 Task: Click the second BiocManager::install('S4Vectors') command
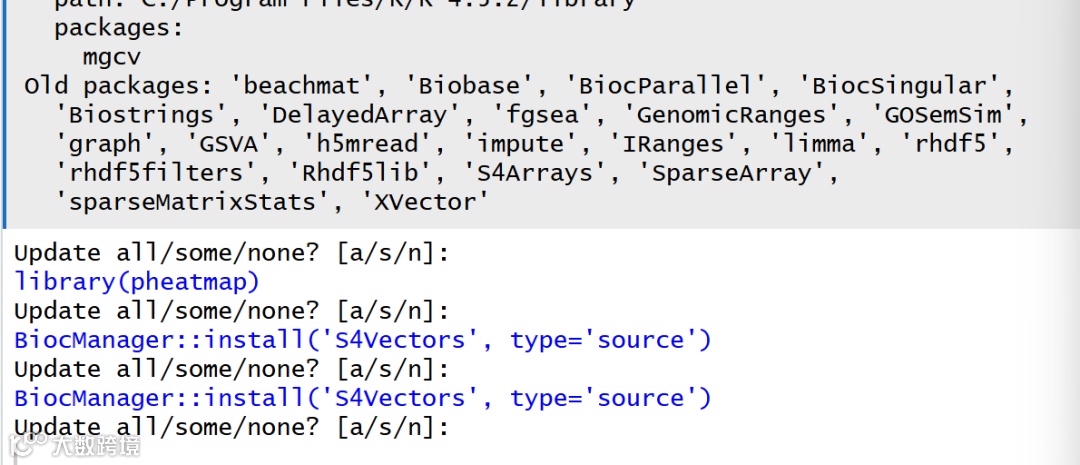362,398
